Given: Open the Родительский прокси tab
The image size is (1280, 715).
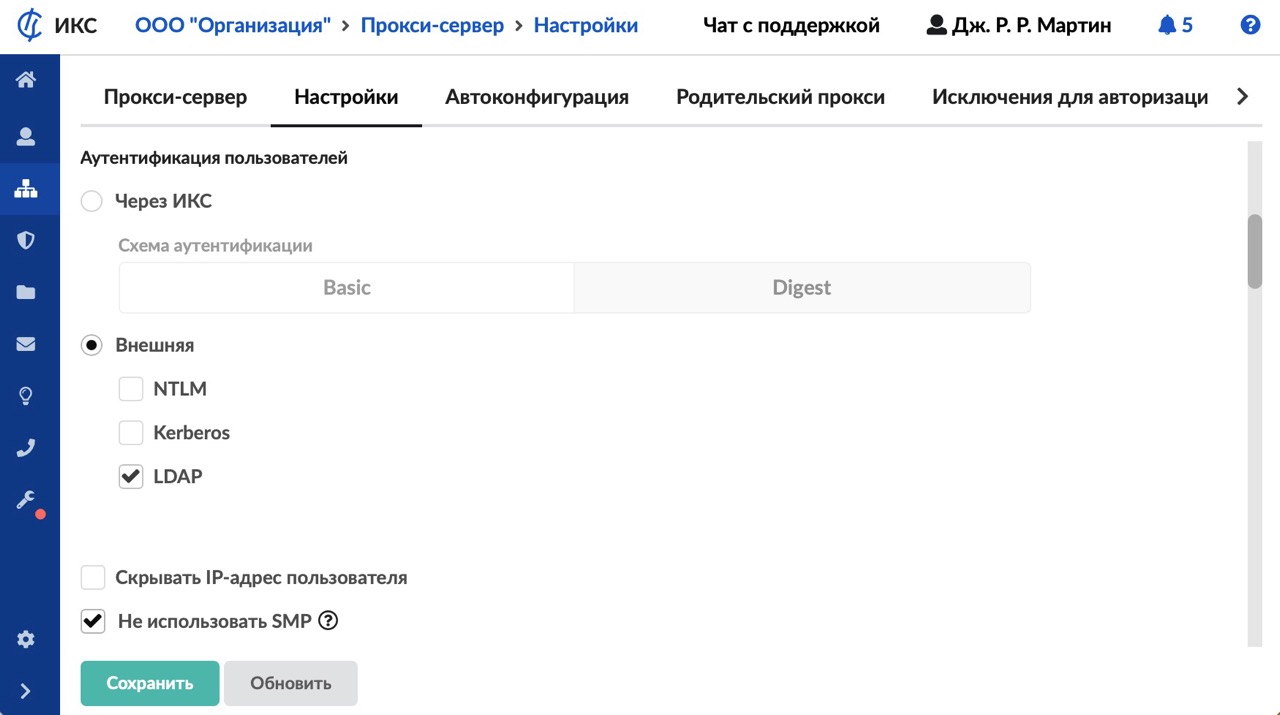Looking at the screenshot, I should 780,97.
